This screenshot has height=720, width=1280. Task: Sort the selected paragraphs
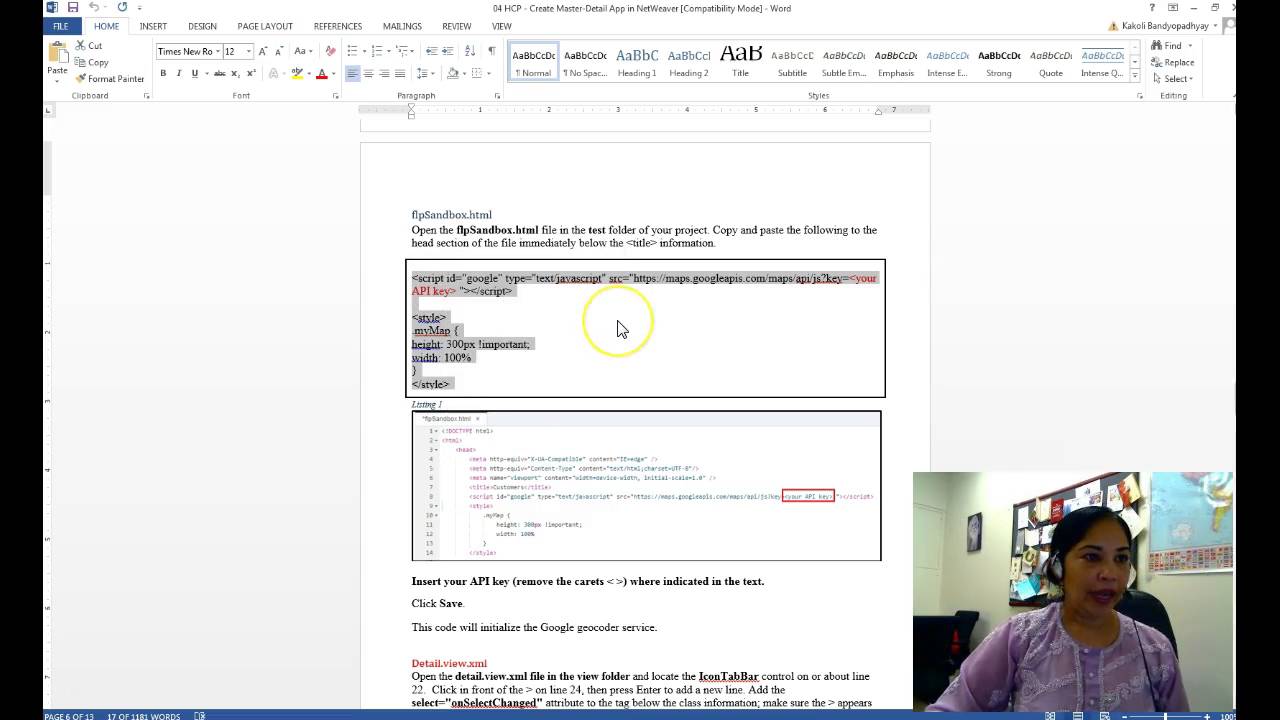[470, 51]
